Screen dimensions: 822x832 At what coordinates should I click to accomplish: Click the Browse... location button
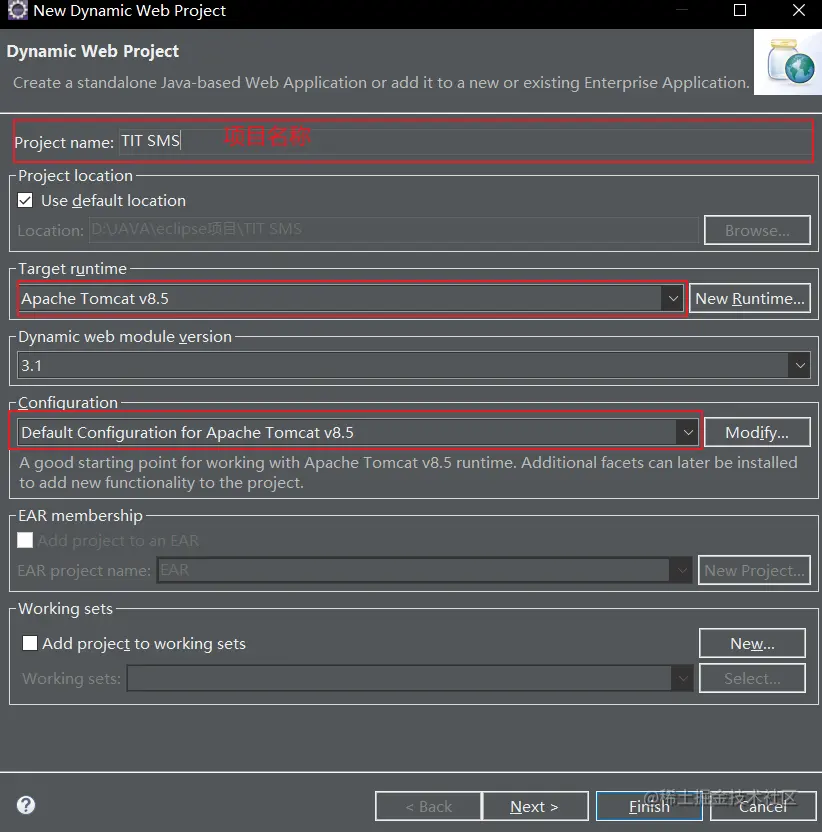pos(757,230)
